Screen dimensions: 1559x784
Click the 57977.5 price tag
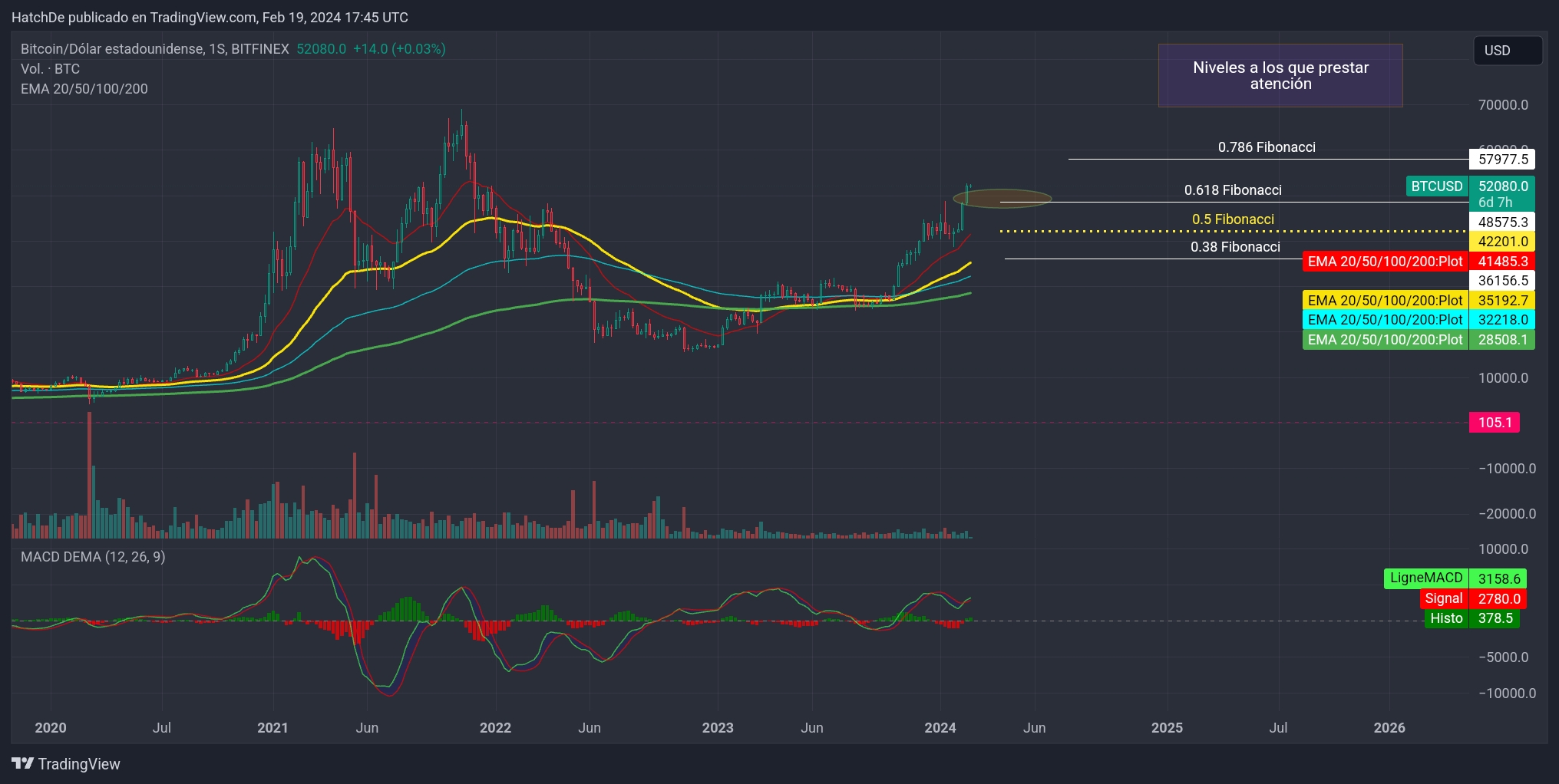tap(1502, 160)
